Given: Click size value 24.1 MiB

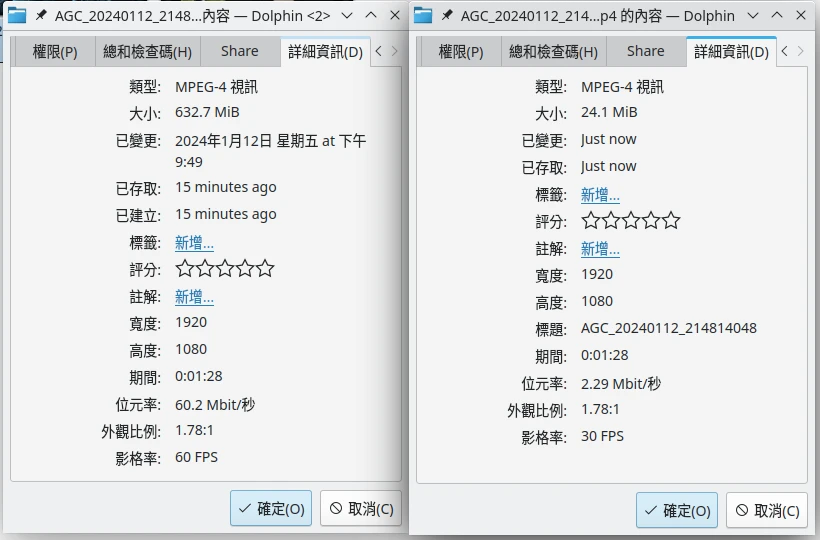Looking at the screenshot, I should click(x=609, y=112).
